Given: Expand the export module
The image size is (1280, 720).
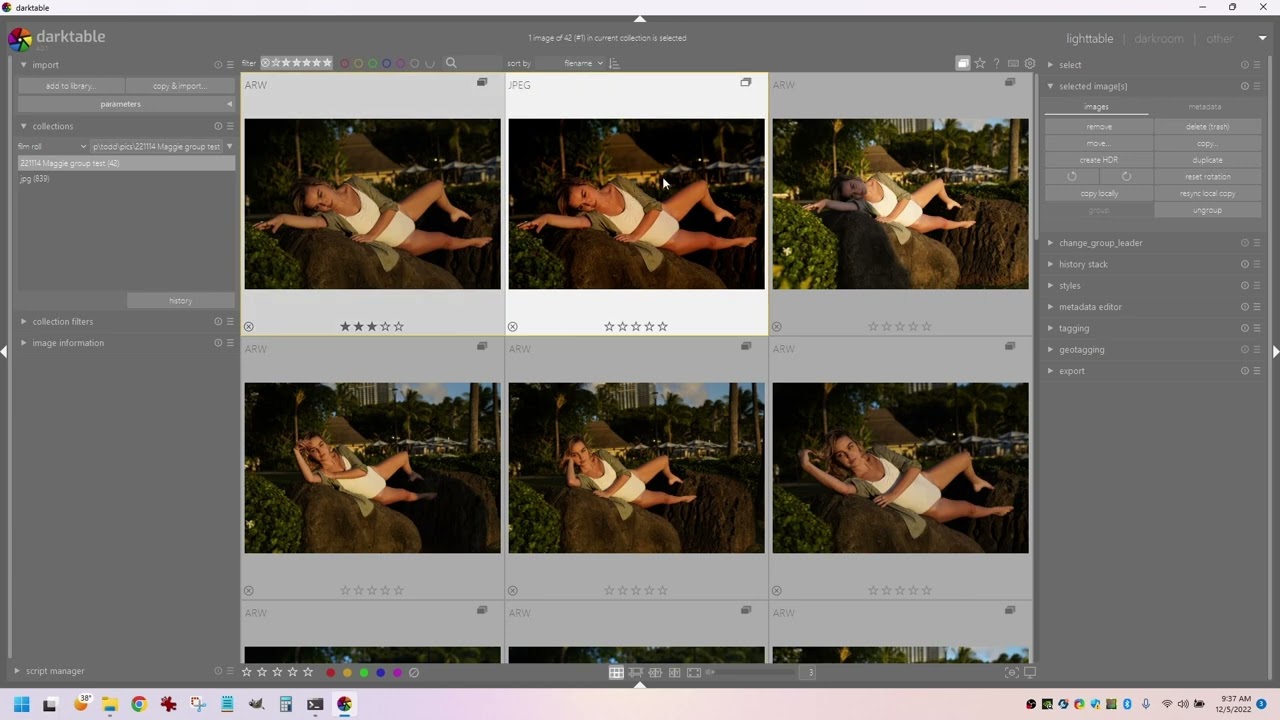Looking at the screenshot, I should (1051, 371).
